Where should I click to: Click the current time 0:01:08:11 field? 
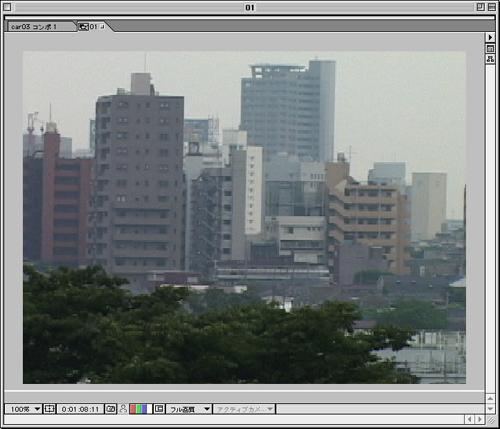(80, 409)
